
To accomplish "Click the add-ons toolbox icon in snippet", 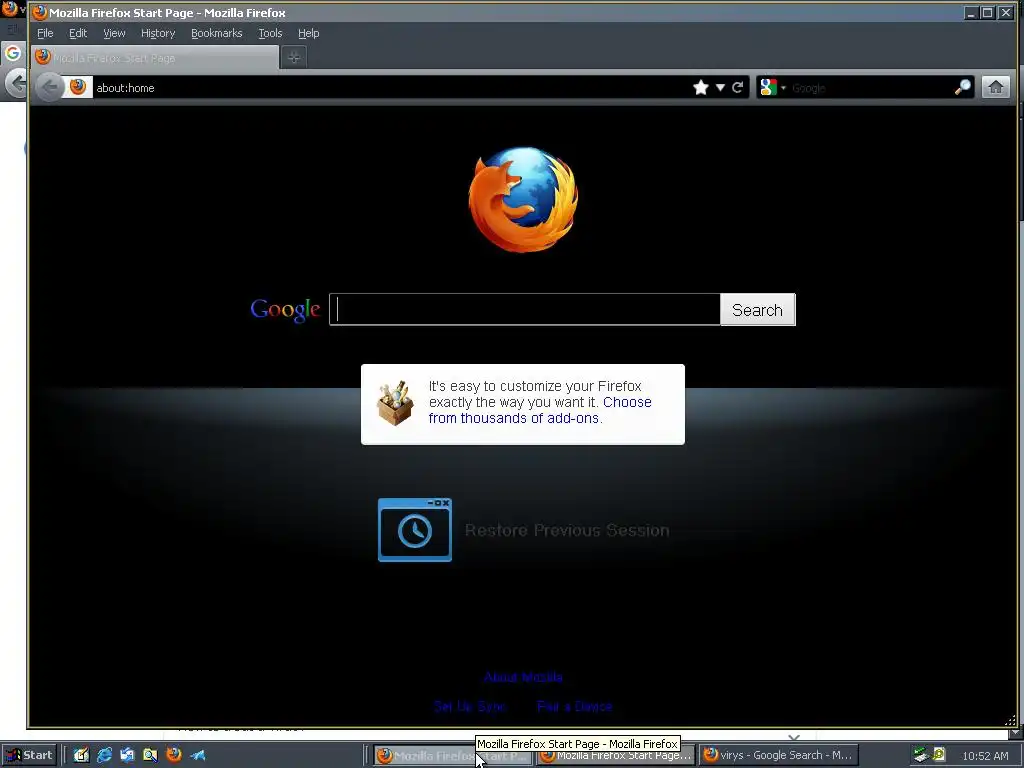I will click(x=395, y=404).
